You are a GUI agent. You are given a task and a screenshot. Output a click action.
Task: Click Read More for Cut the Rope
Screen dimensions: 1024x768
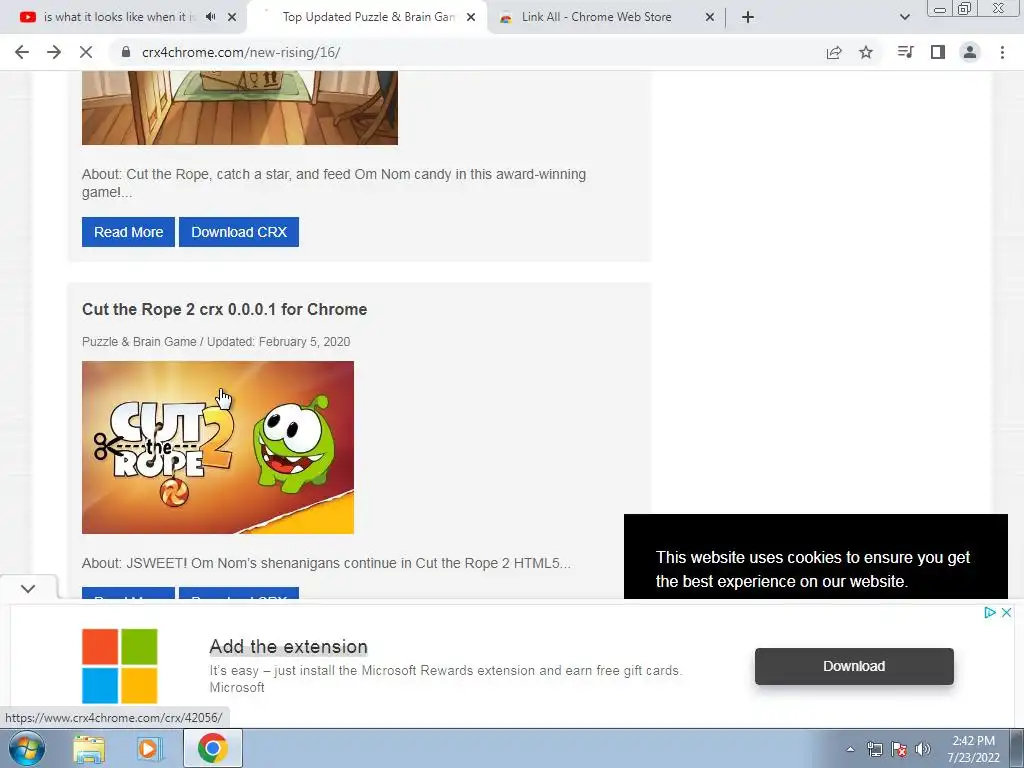pyautogui.click(x=129, y=232)
